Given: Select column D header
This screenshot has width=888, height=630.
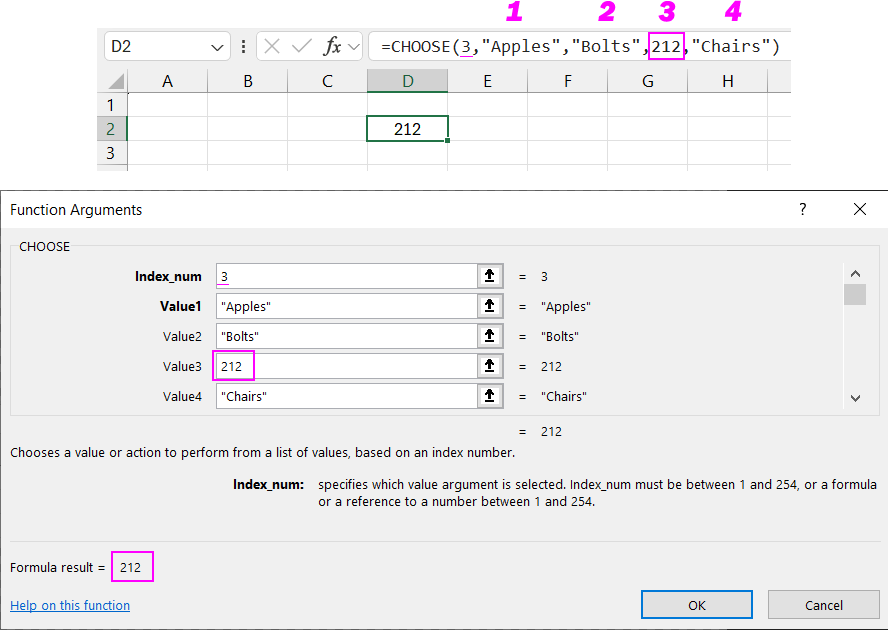Looking at the screenshot, I should click(407, 82).
